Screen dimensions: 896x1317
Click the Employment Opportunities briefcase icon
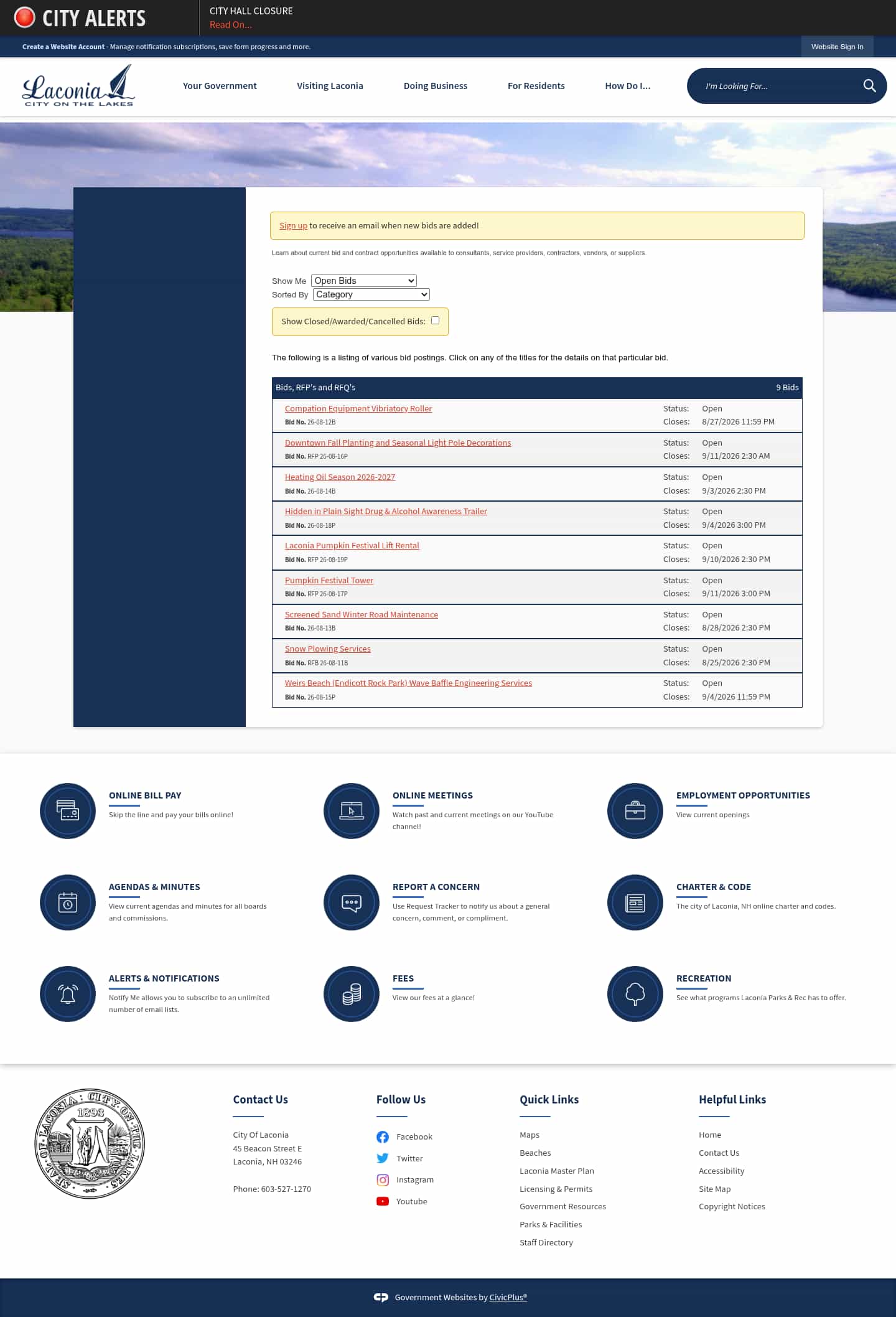(635, 811)
